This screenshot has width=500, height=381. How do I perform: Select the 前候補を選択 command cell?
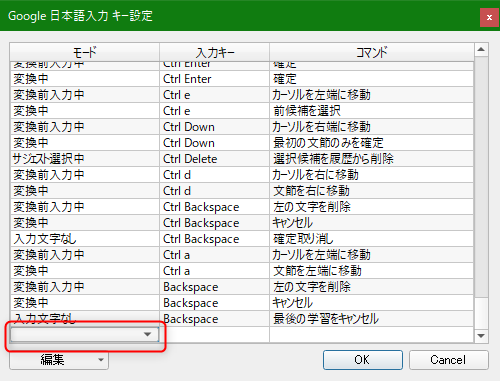[371, 111]
